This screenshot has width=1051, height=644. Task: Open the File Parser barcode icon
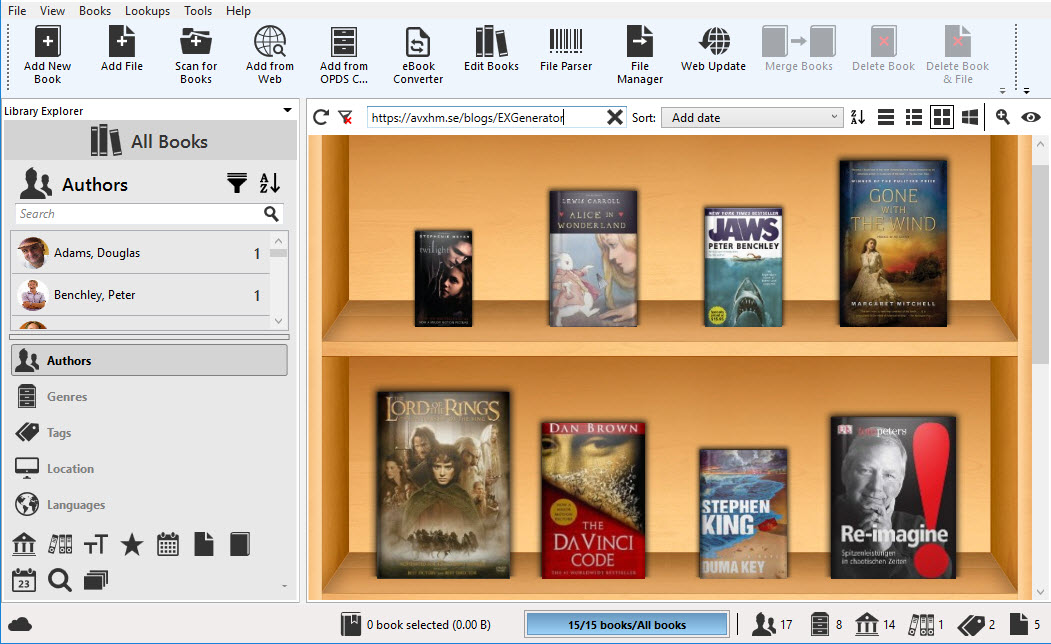point(566,42)
